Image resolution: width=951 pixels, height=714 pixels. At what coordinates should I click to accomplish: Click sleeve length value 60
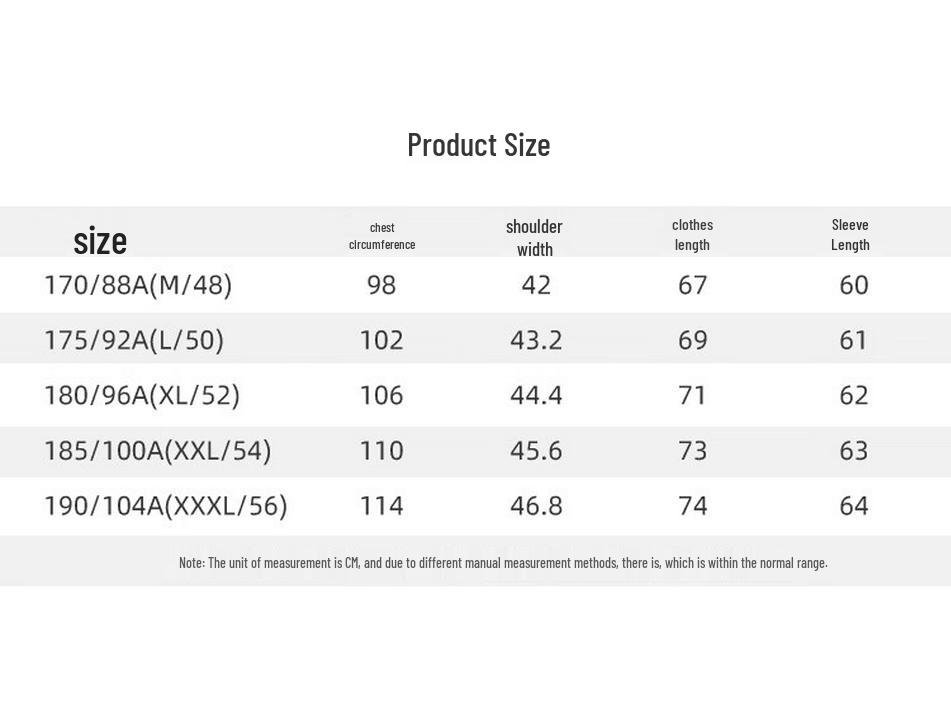[854, 286]
